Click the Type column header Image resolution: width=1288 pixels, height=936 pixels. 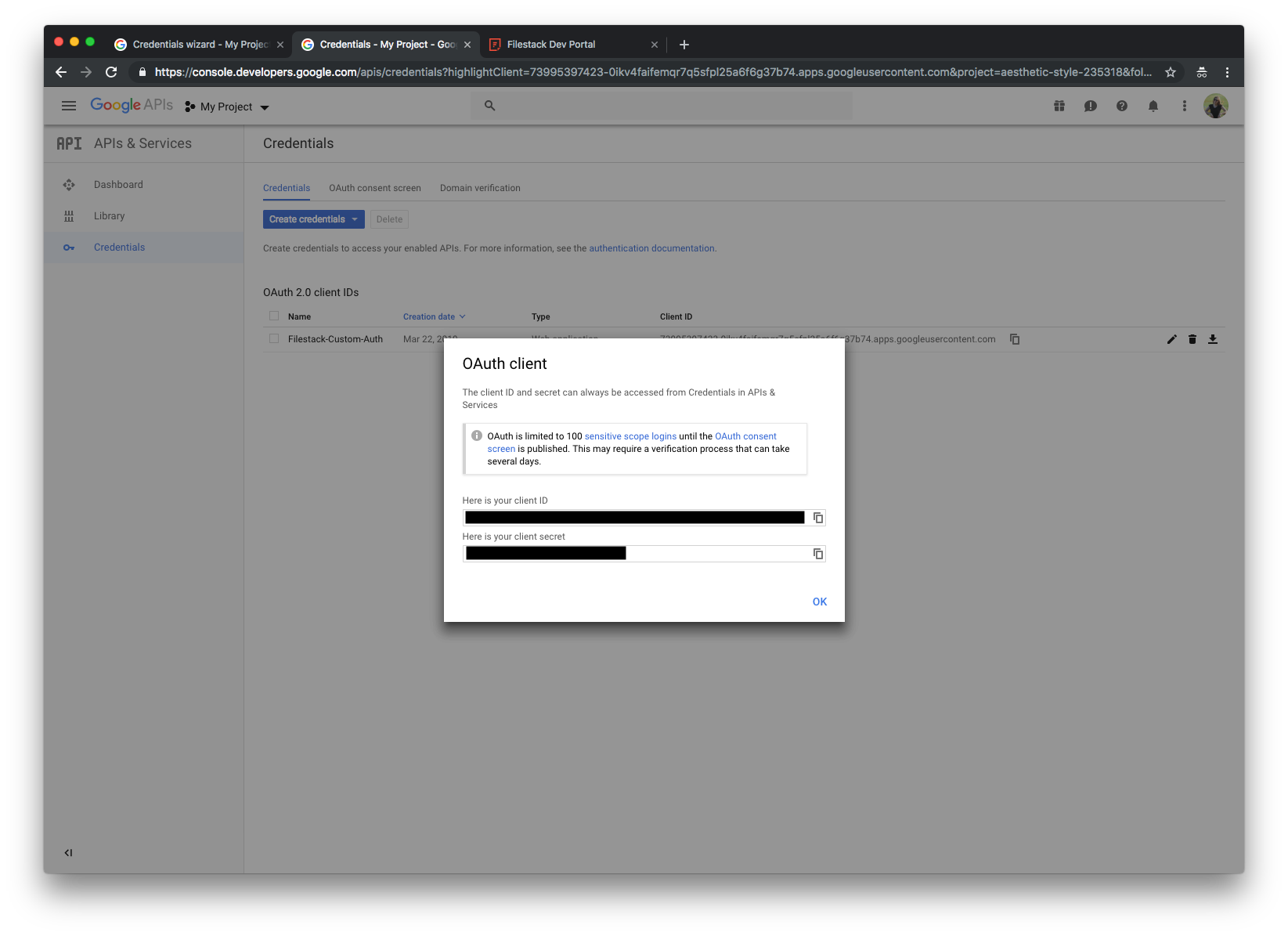click(x=541, y=317)
